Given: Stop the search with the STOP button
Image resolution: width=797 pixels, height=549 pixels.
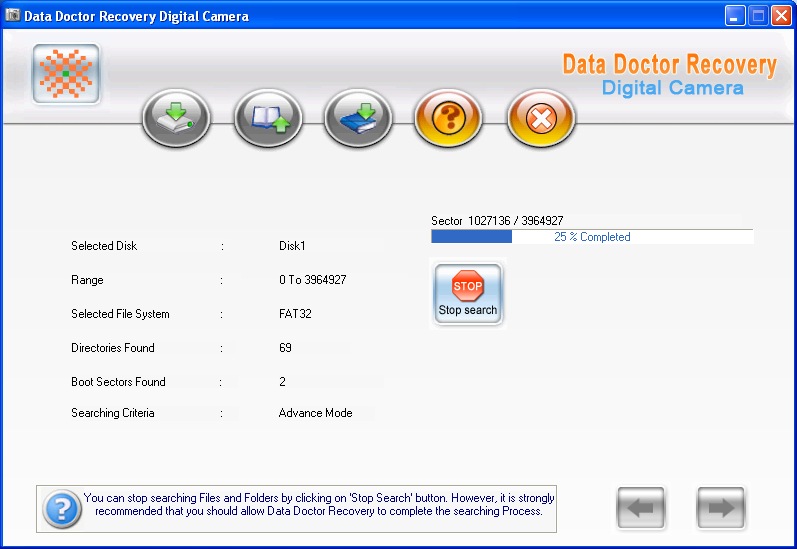Looking at the screenshot, I should click(468, 294).
